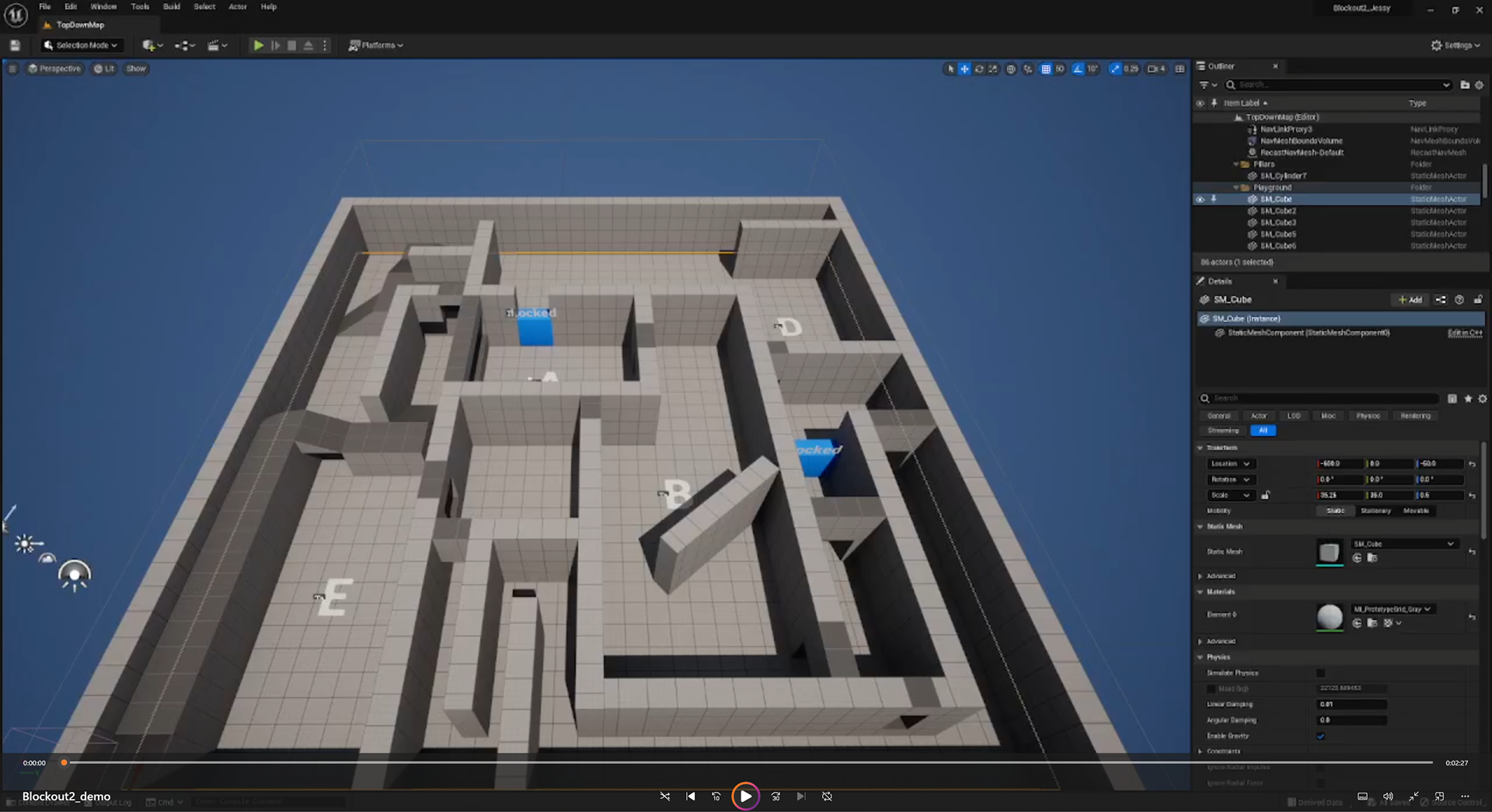Open surface snapping options in viewport

(x=1028, y=69)
